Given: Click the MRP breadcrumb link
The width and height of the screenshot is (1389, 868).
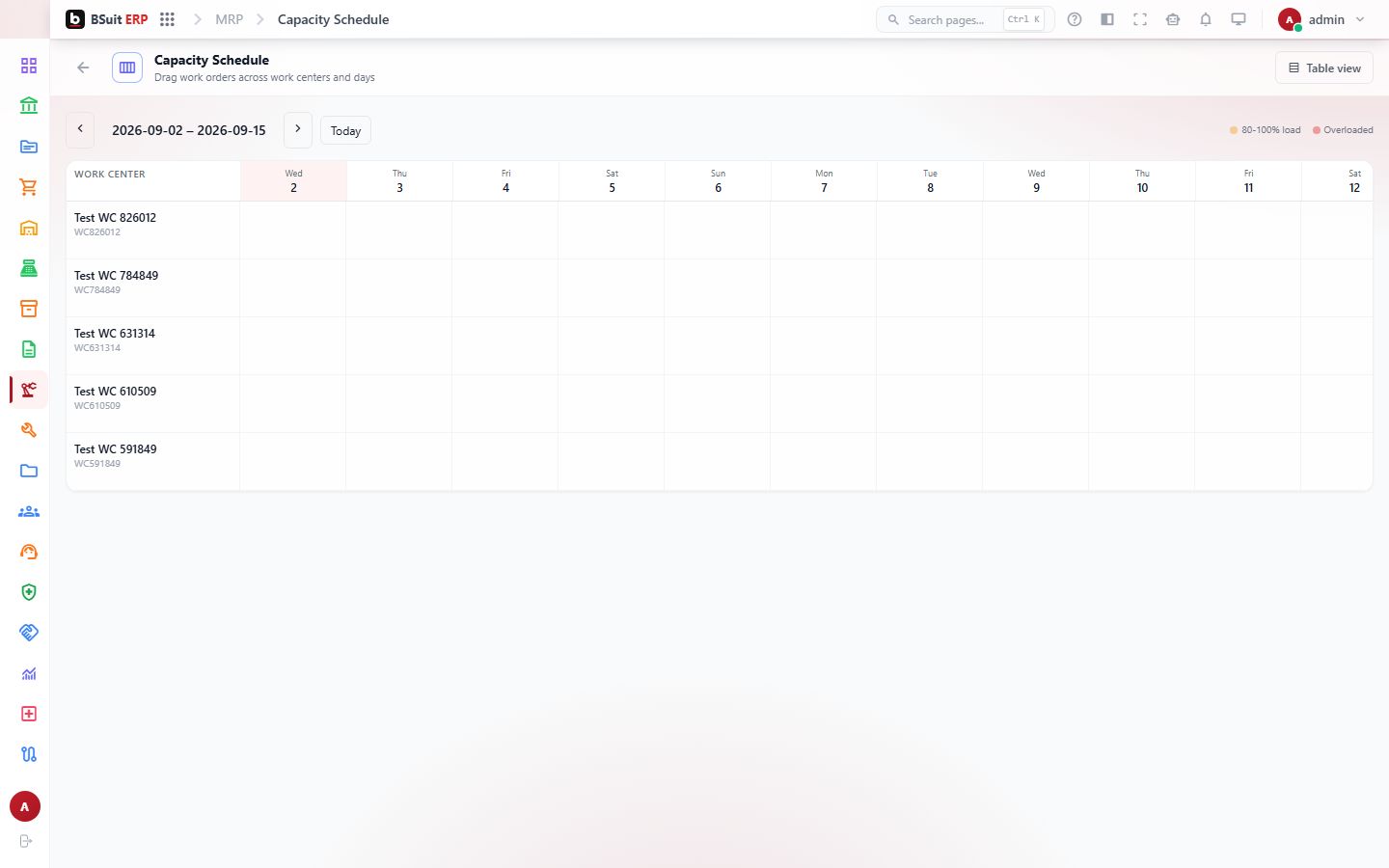Looking at the screenshot, I should click(x=230, y=19).
